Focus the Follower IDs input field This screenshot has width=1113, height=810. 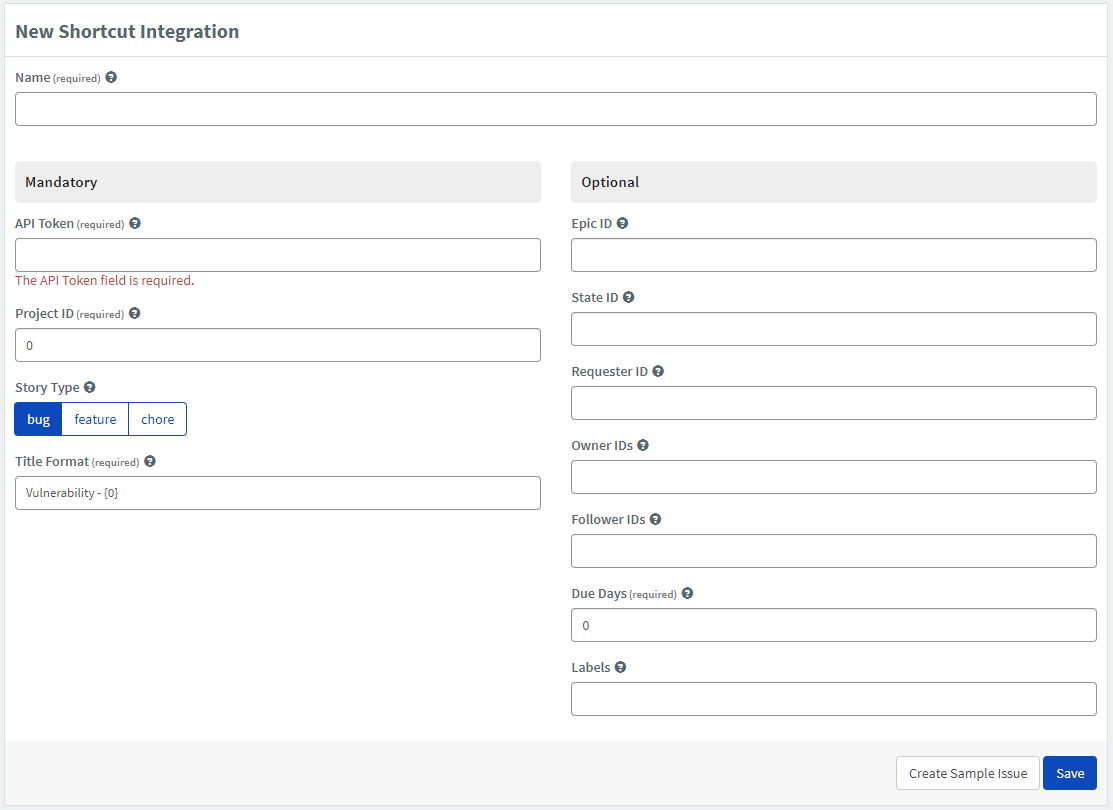click(834, 551)
